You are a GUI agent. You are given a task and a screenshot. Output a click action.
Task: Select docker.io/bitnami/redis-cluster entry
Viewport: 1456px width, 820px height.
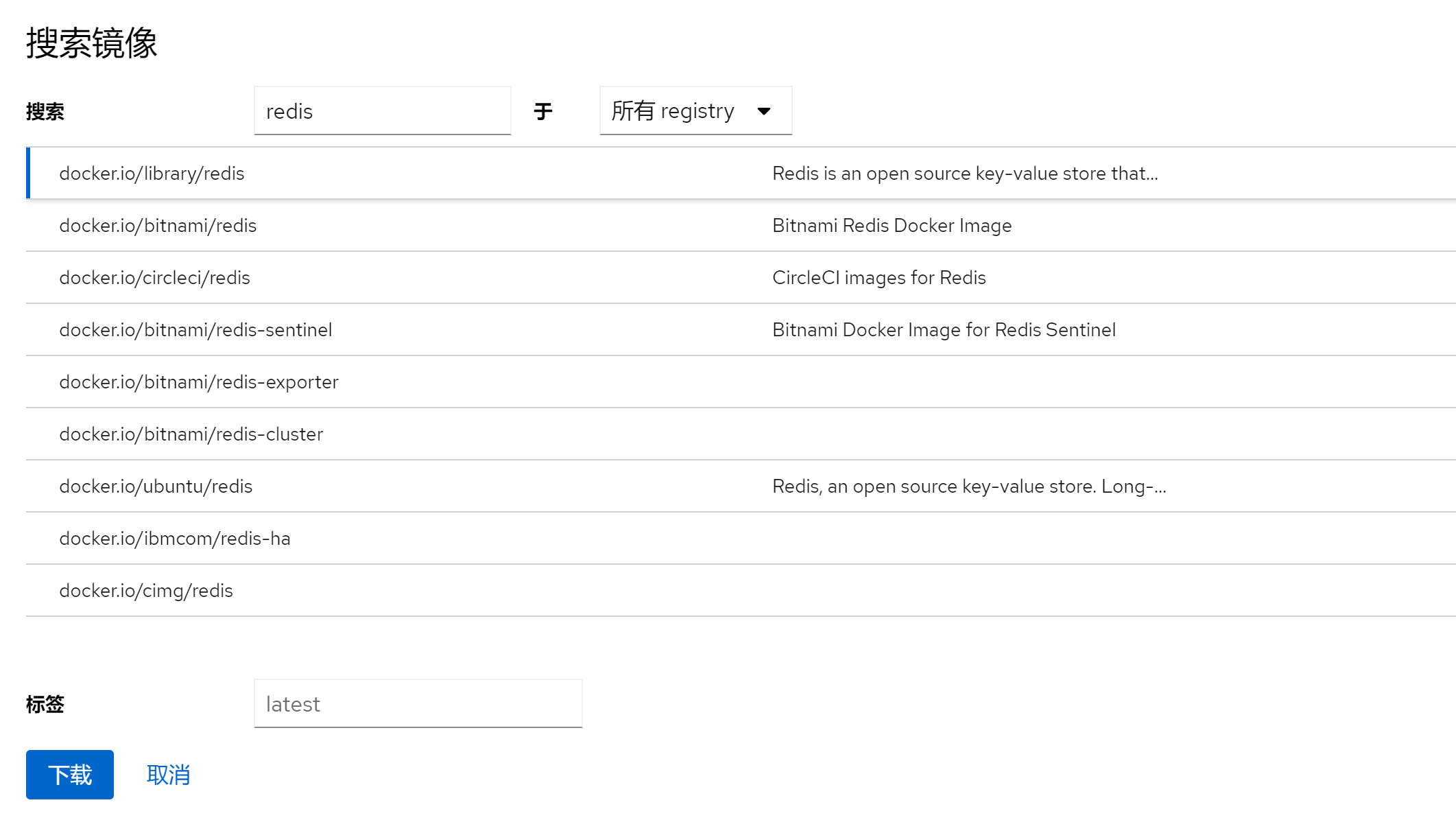click(x=191, y=434)
